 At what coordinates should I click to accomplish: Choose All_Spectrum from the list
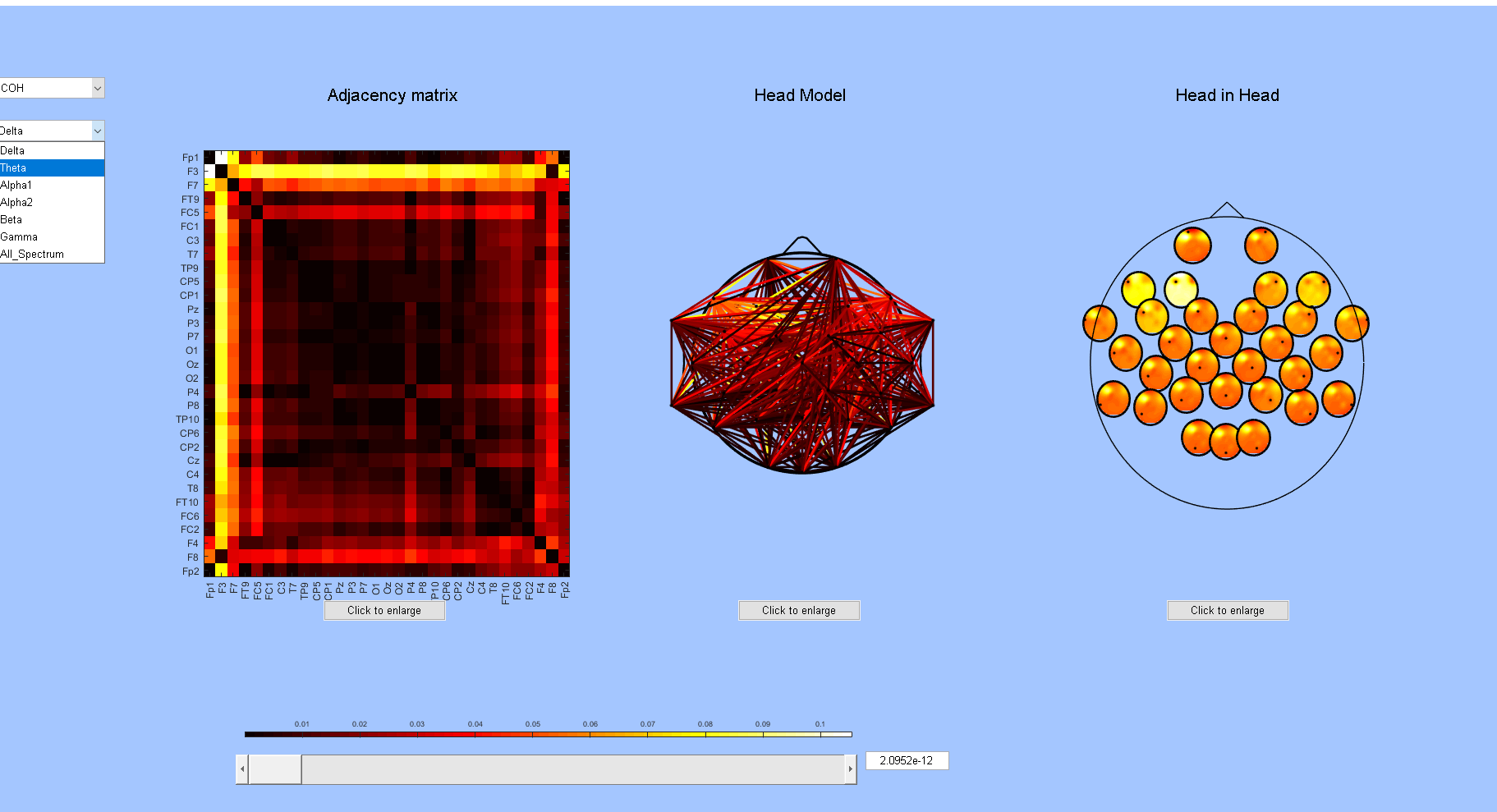point(52,254)
